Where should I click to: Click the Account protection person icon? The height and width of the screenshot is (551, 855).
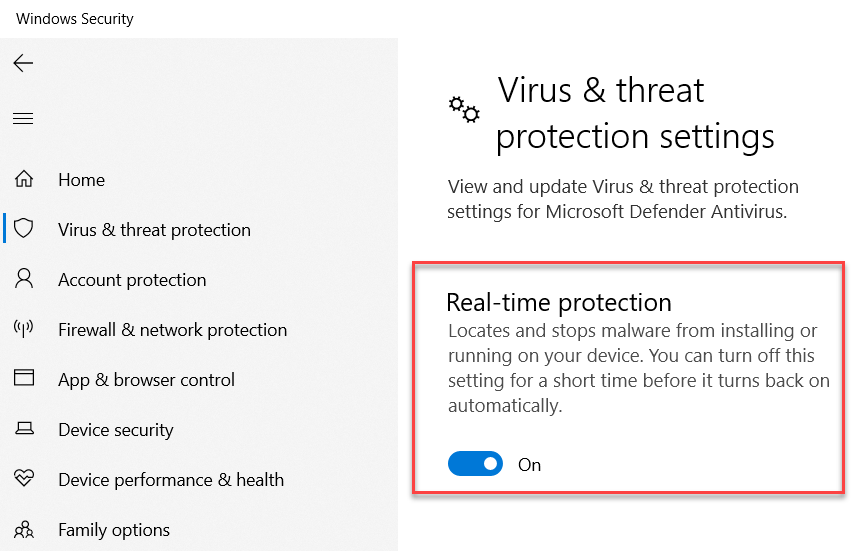(x=24, y=279)
